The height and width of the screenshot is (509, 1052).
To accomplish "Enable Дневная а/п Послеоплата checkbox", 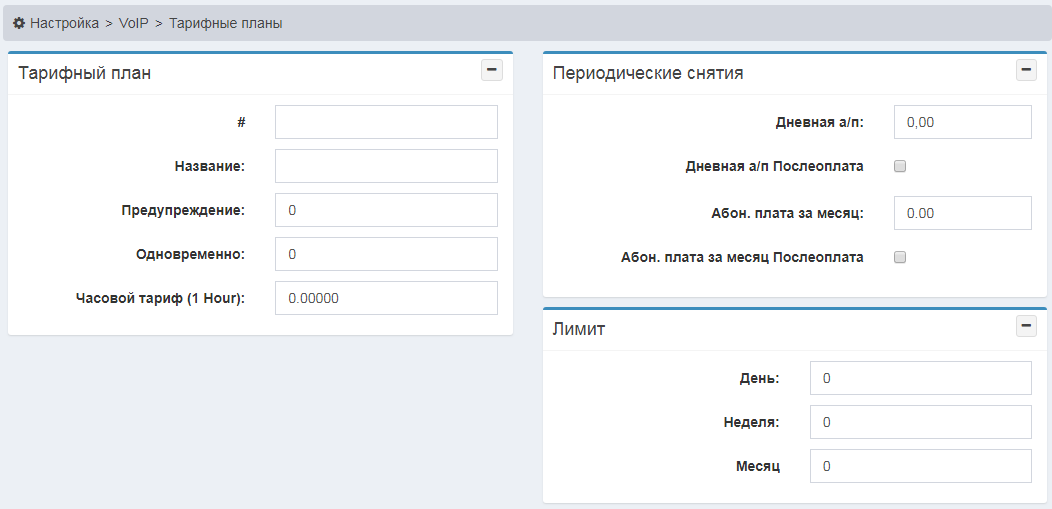I will click(899, 166).
